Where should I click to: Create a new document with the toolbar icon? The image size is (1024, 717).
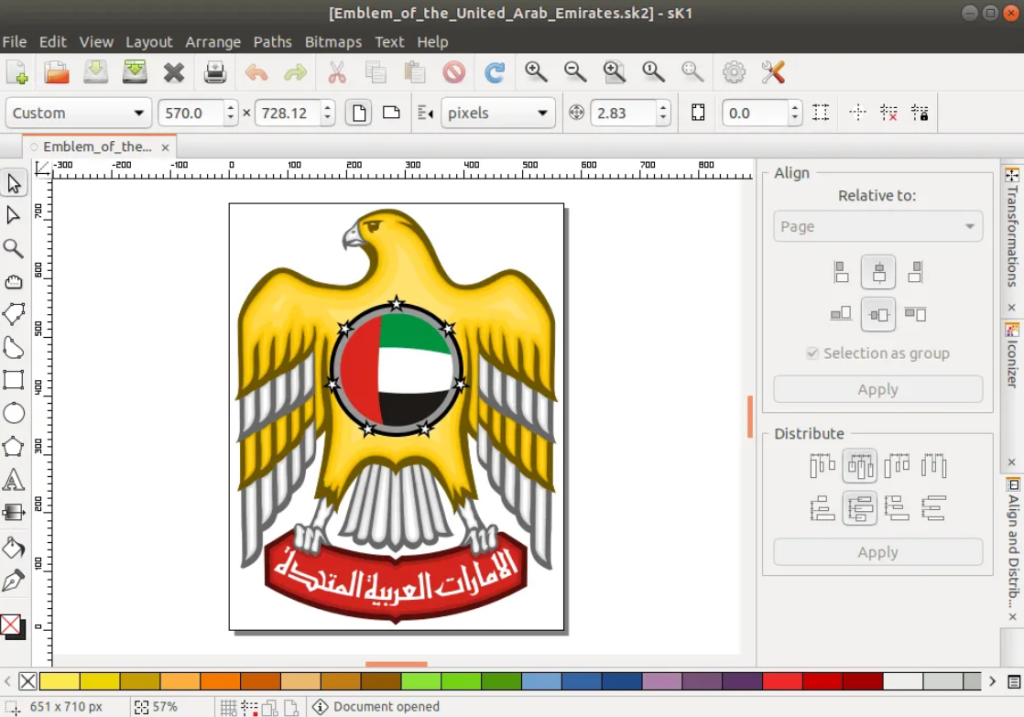point(17,72)
